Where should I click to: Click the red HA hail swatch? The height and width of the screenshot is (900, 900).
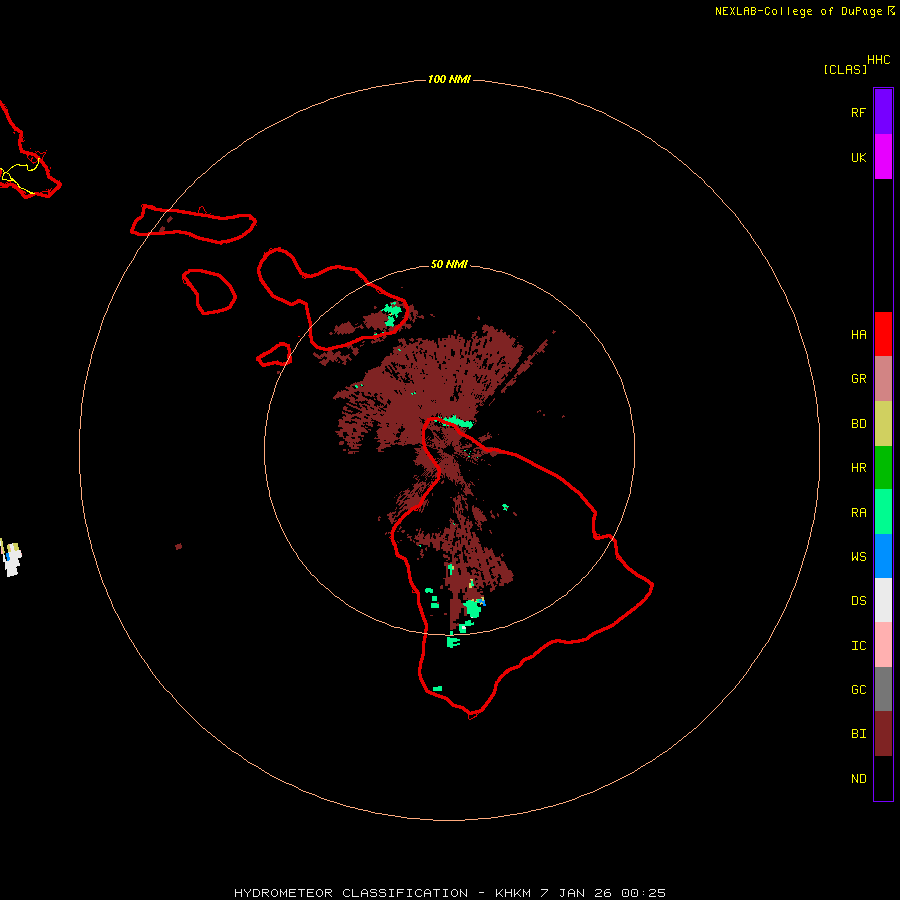click(883, 334)
